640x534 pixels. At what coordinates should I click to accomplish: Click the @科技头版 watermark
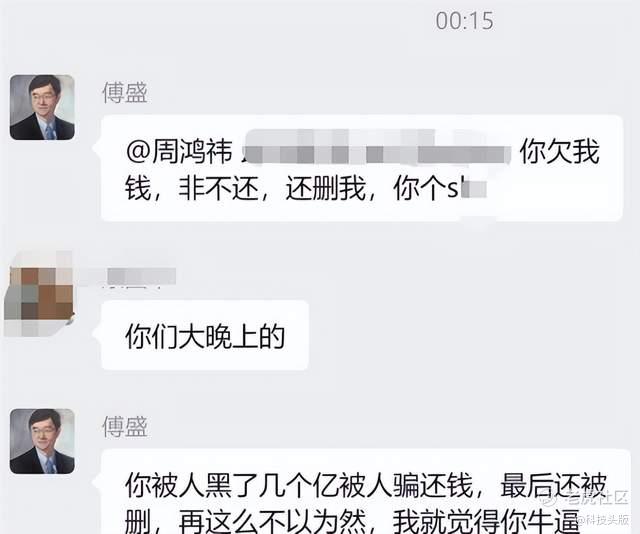coord(603,519)
